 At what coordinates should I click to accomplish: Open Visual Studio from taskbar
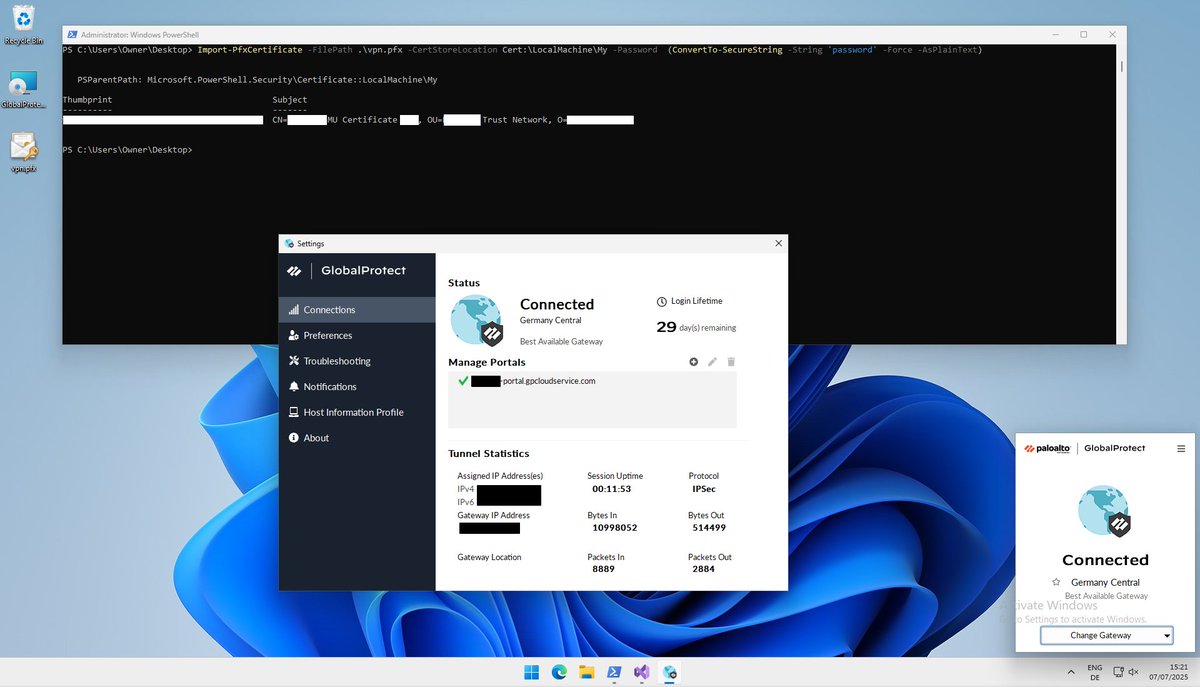[642, 672]
